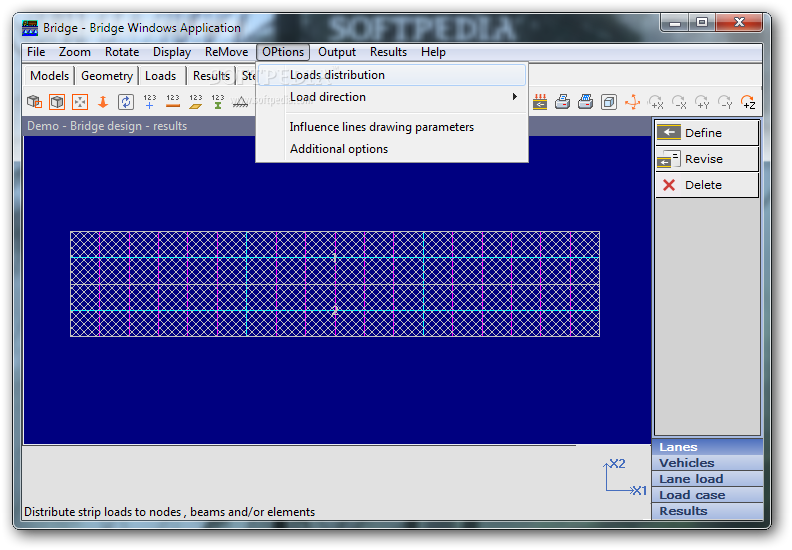792x550 pixels.
Task: Select the Lane load panel section
Action: [x=707, y=479]
